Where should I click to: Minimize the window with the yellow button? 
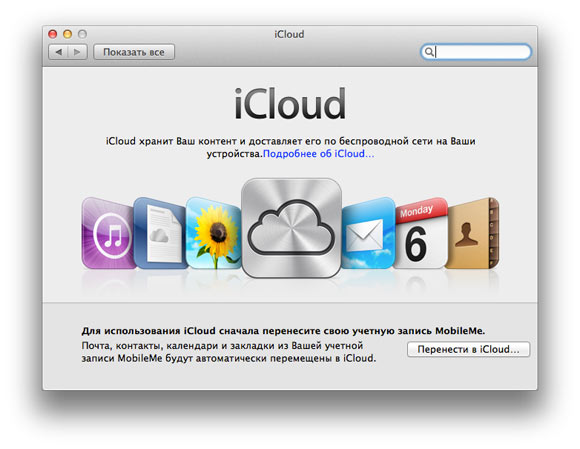67,34
